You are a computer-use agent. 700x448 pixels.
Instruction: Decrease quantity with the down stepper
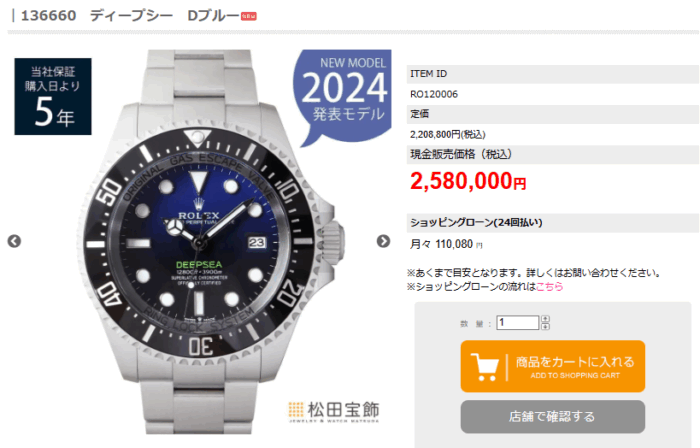point(545,327)
